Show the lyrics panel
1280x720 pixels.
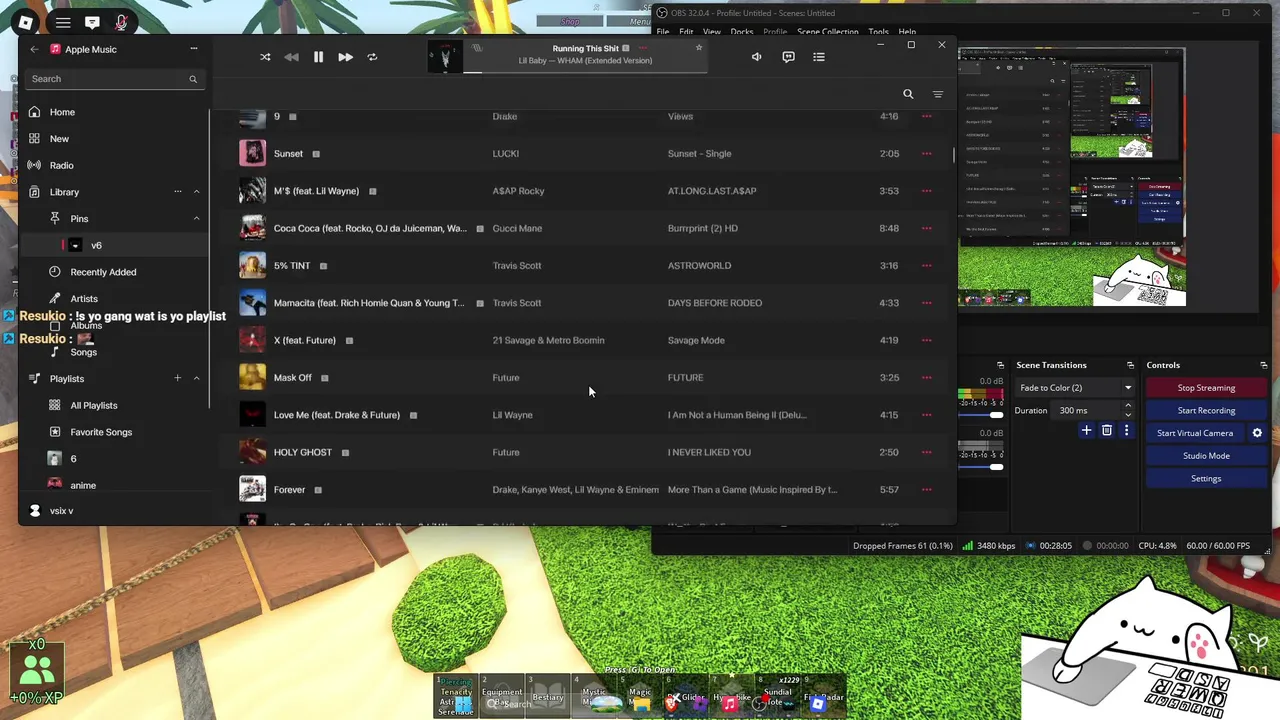point(788,57)
